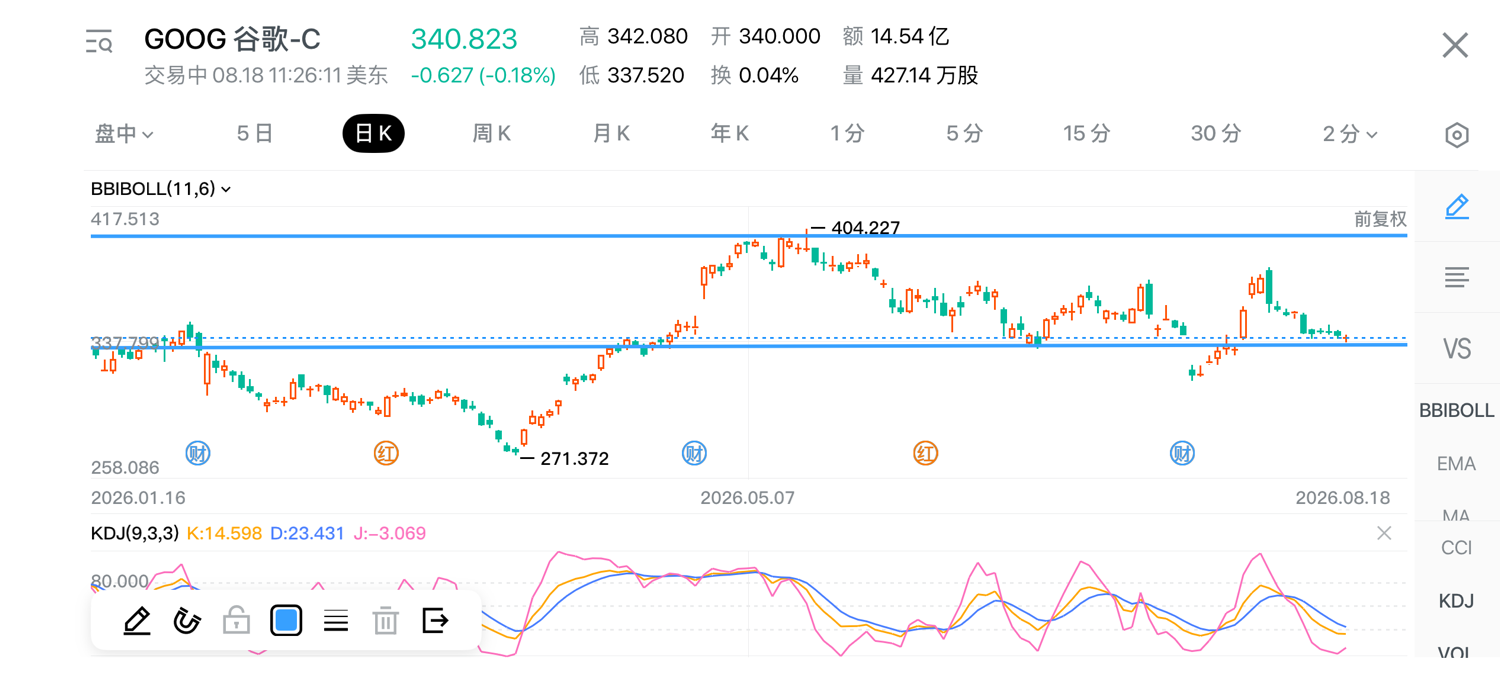This screenshot has height=693, width=1500.
Task: Open the stock search list icon
Action: (x=99, y=42)
